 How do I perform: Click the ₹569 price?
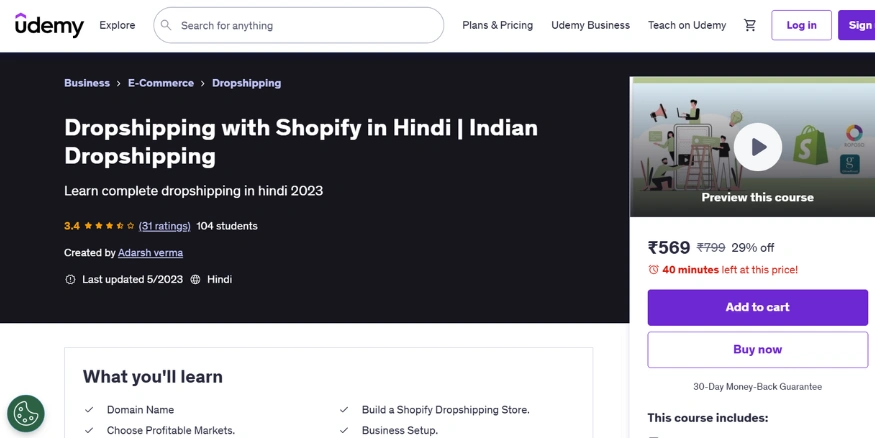[x=669, y=247]
